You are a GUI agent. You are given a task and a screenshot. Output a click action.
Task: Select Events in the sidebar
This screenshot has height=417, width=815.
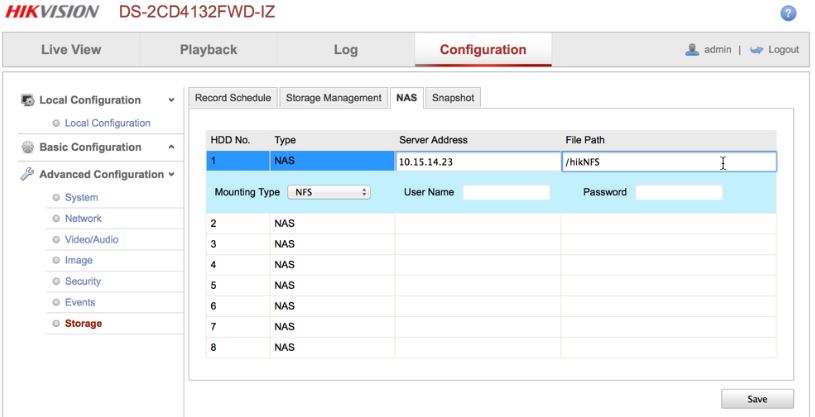pos(80,302)
